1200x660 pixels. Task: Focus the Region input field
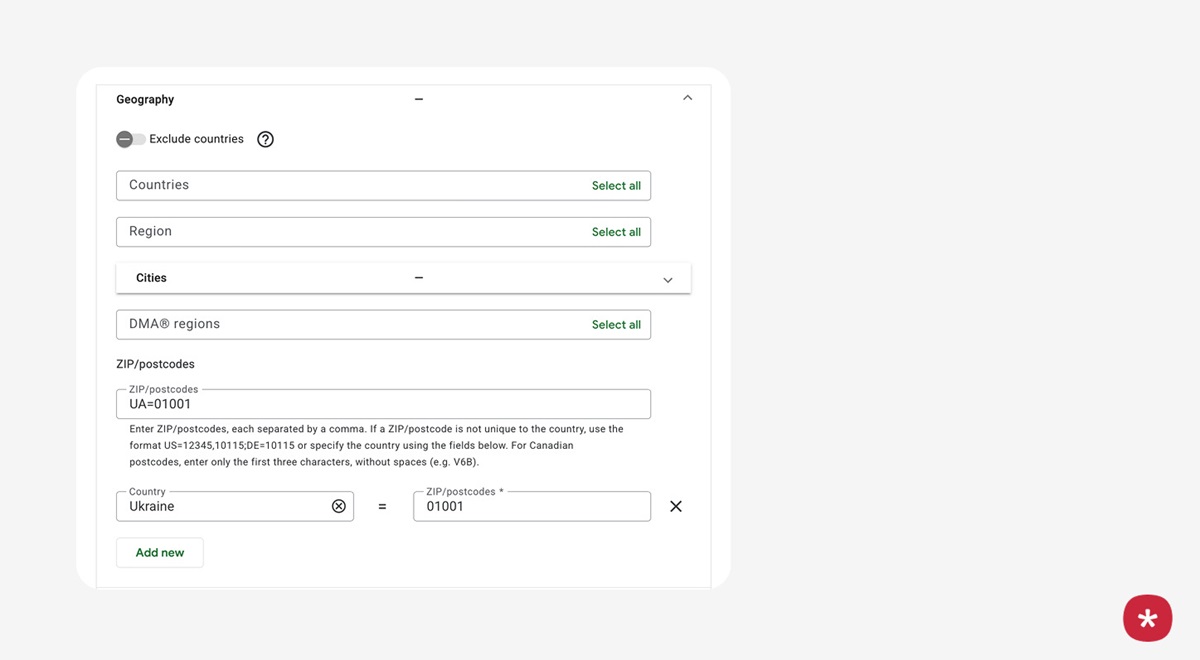(x=350, y=232)
